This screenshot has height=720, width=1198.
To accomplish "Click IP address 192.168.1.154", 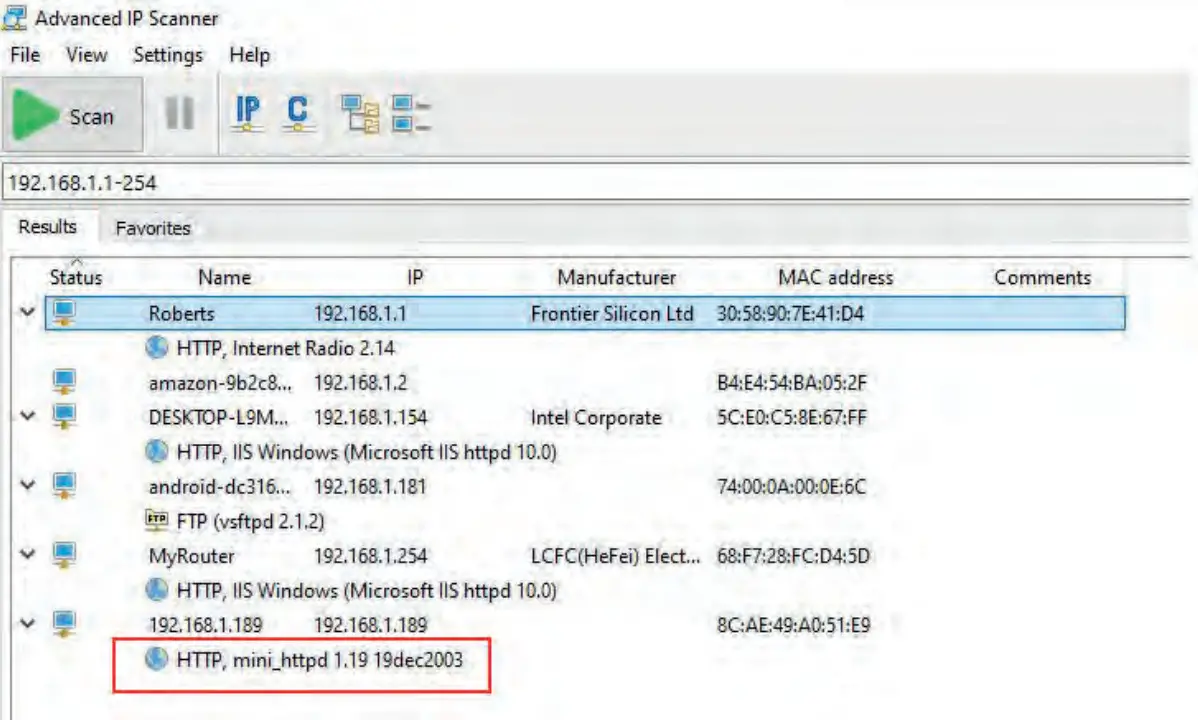I will [371, 417].
